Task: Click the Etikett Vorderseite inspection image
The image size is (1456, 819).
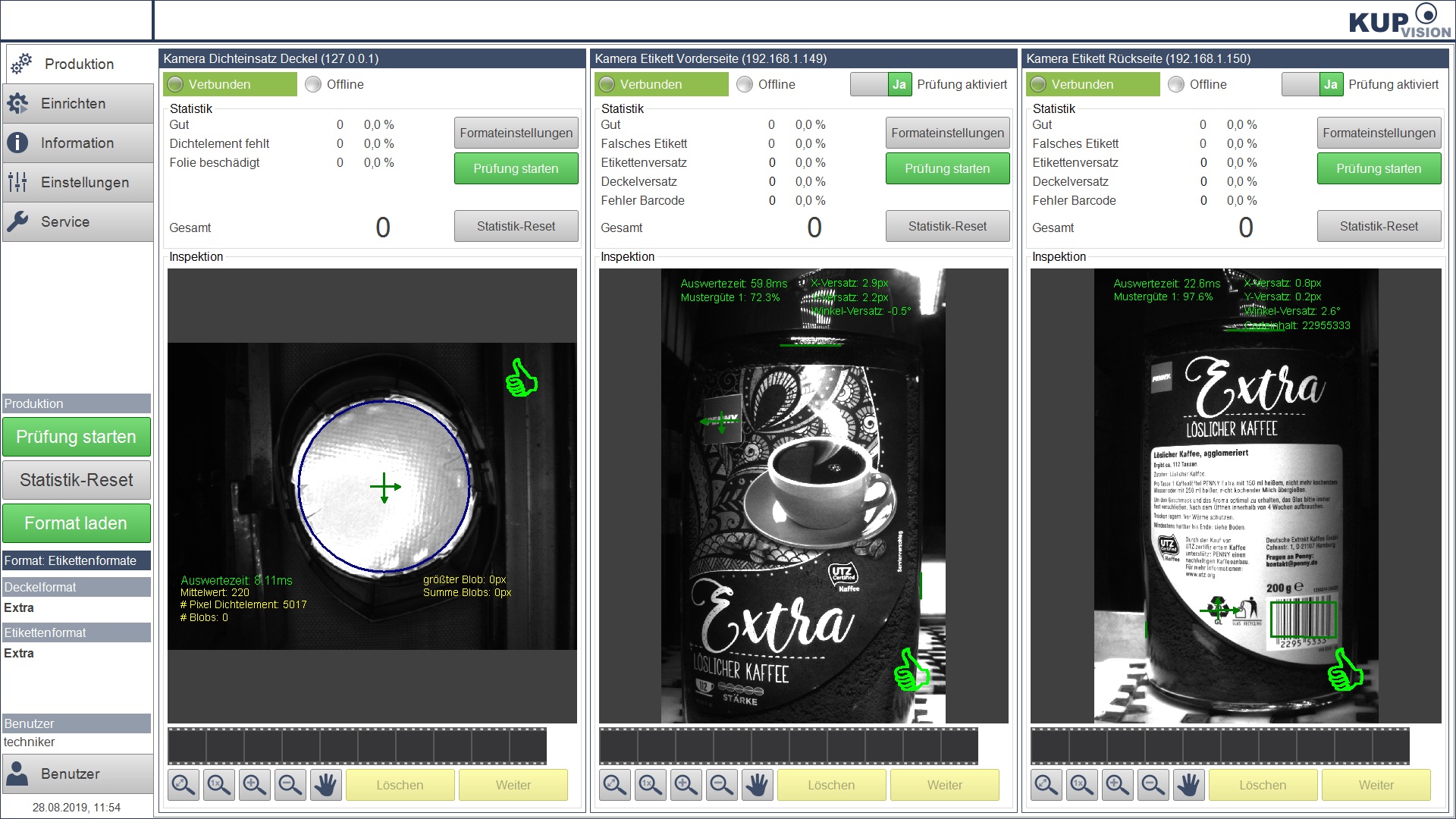Action: click(804, 496)
